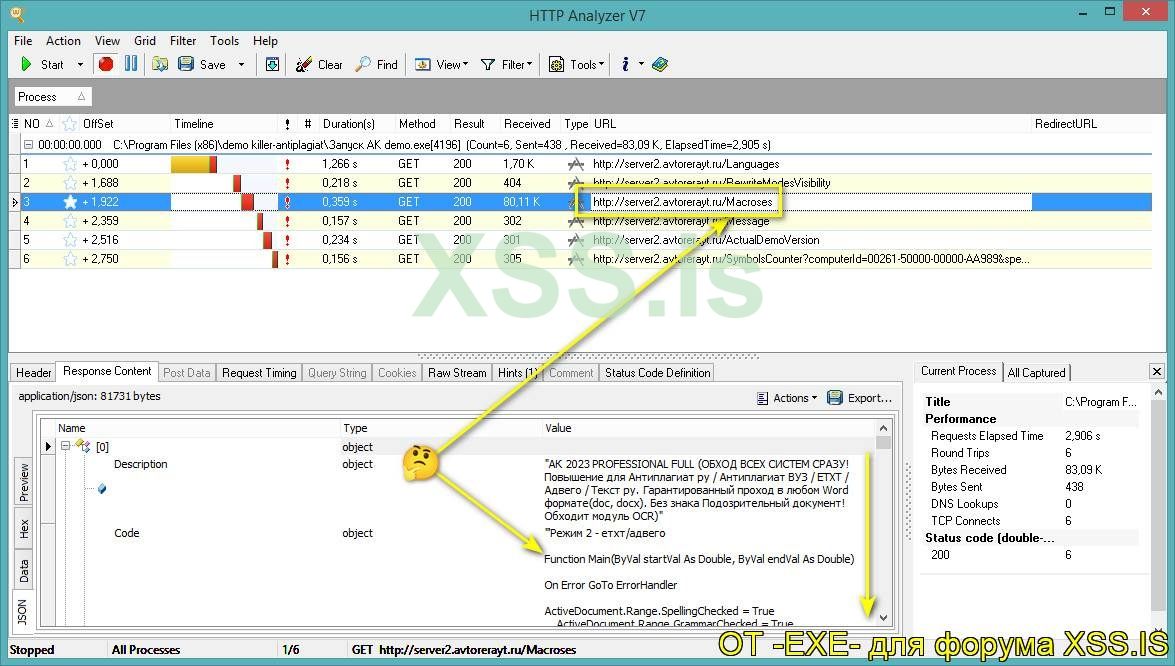Toggle star on row 6 SymbolsCounter request

(x=70, y=259)
